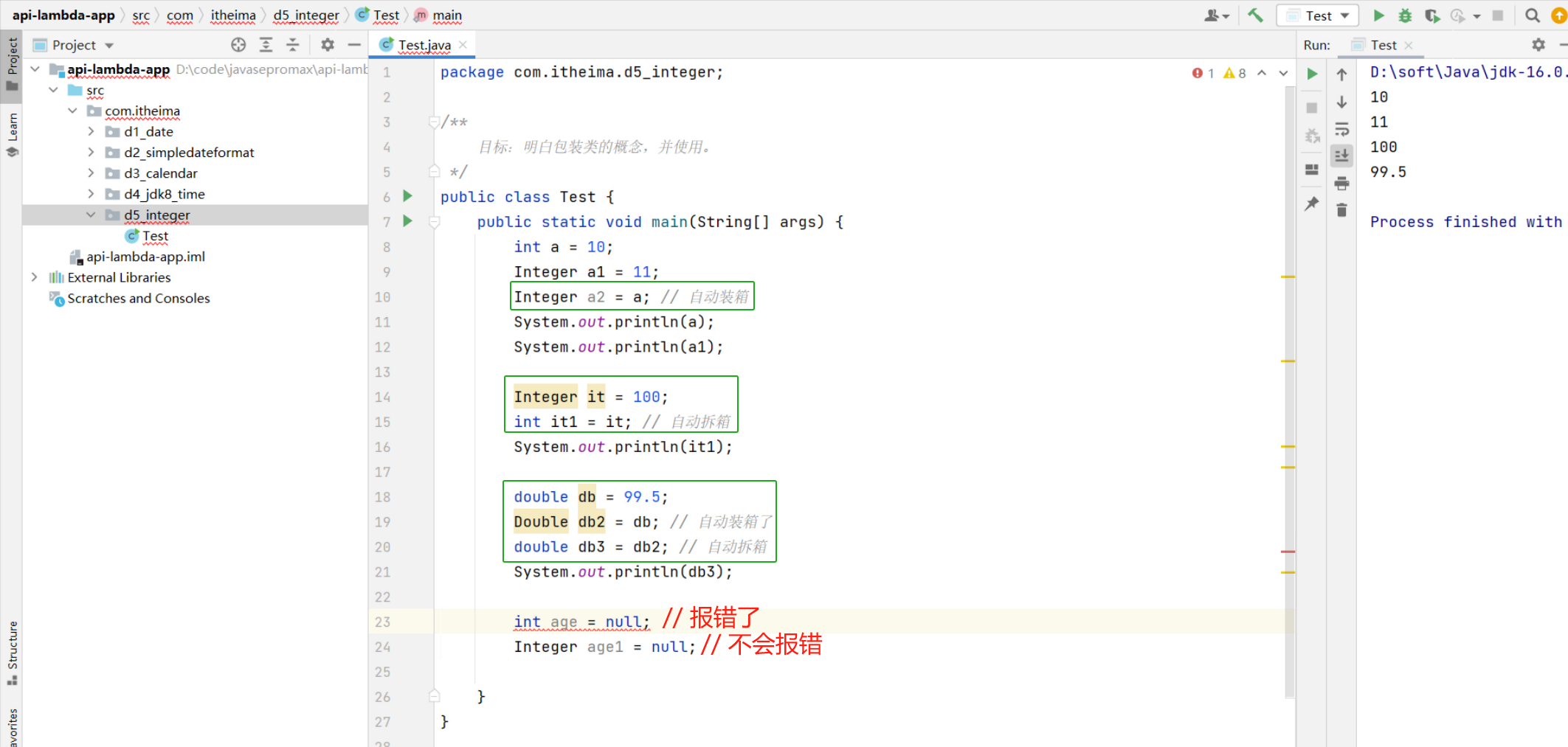Screen dimensions: 1568x747
Task: Run class Test from line 6 gutter
Action: [x=407, y=196]
